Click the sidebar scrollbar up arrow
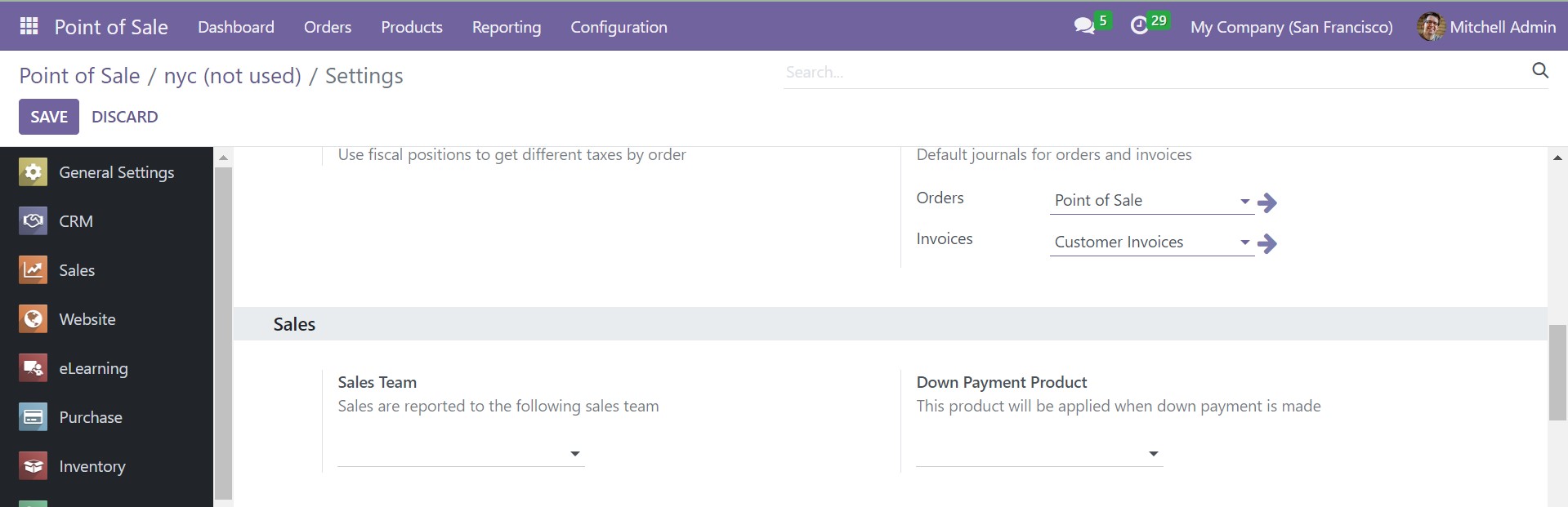1568x507 pixels. (x=223, y=157)
